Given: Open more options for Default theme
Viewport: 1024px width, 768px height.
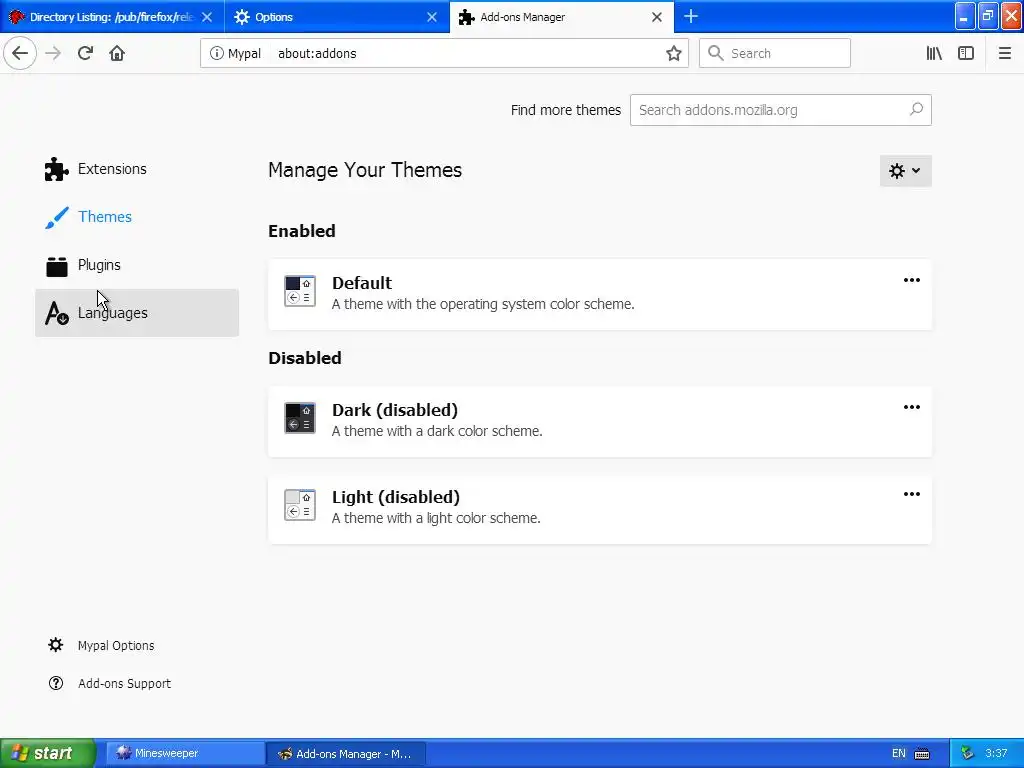Looking at the screenshot, I should 912,280.
